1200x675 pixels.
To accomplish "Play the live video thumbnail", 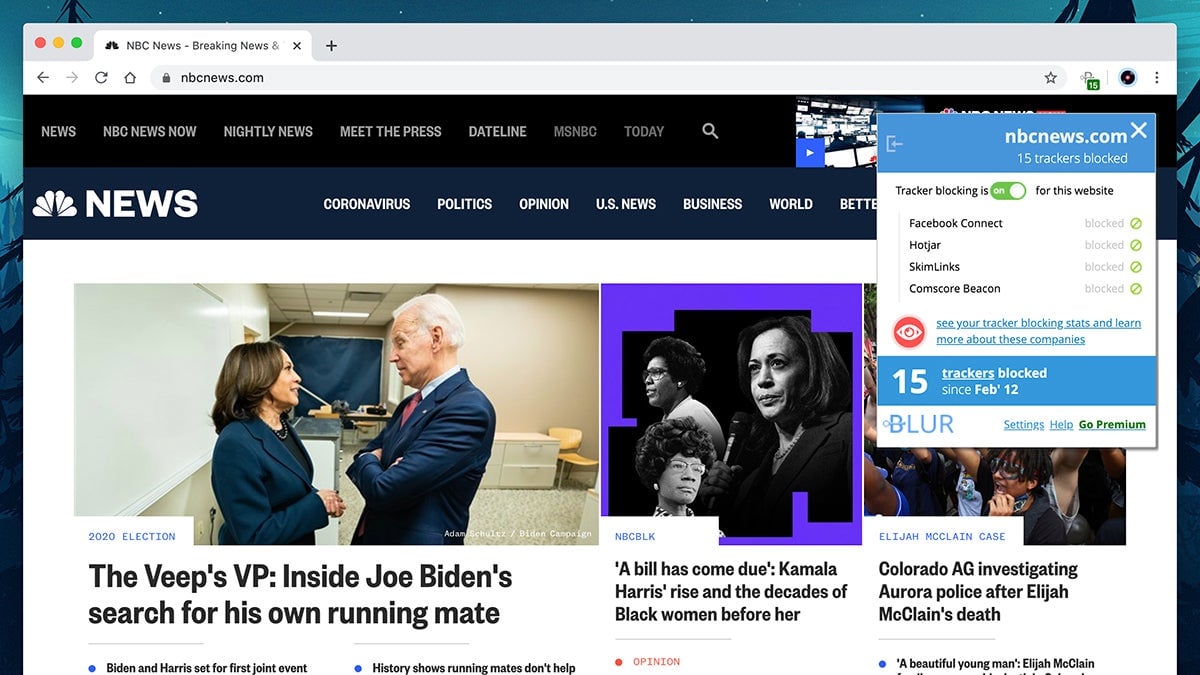I will click(810, 152).
